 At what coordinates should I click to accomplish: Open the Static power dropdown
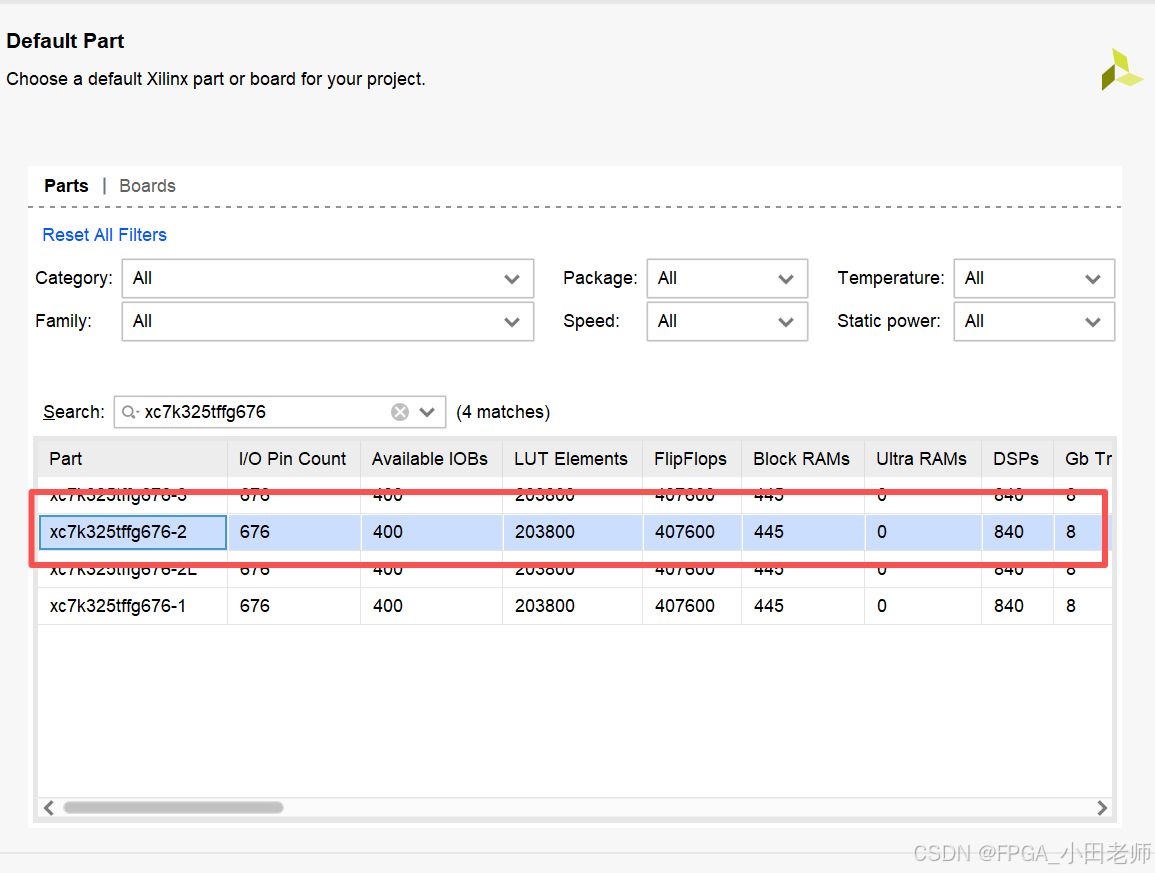coord(1034,321)
